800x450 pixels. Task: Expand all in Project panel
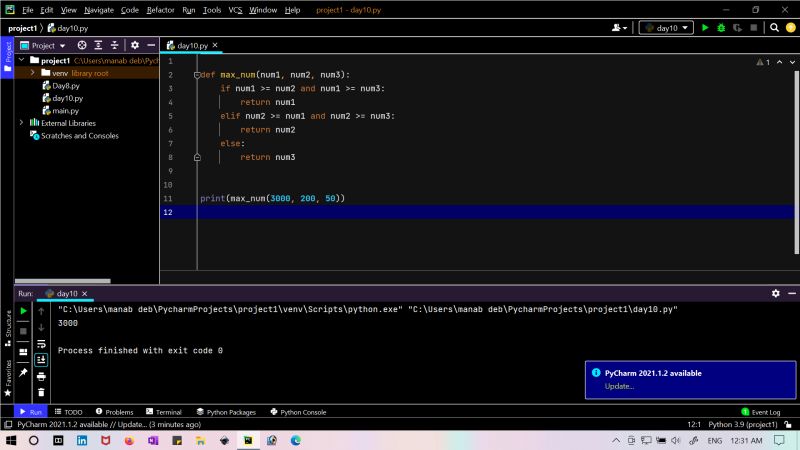pos(98,45)
